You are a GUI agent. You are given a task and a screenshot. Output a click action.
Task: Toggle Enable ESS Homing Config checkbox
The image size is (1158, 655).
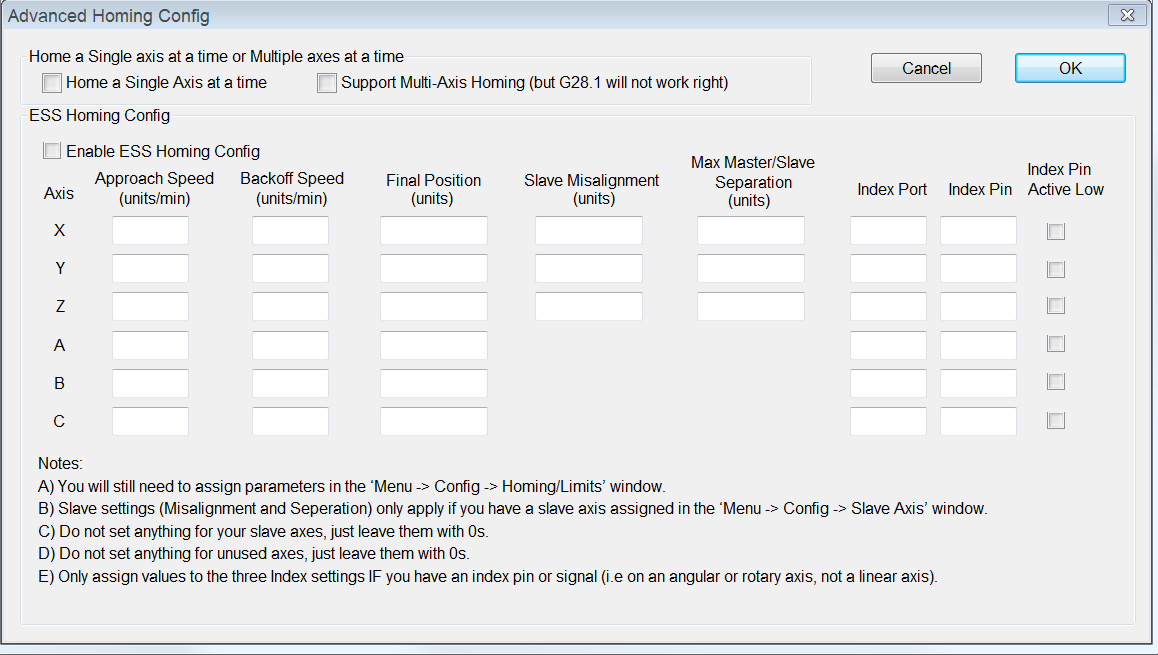point(52,151)
